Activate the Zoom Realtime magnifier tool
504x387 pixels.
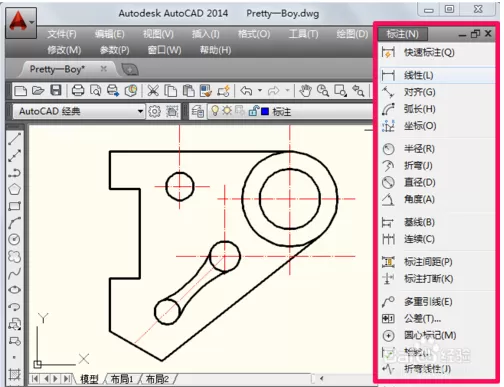tap(323, 91)
